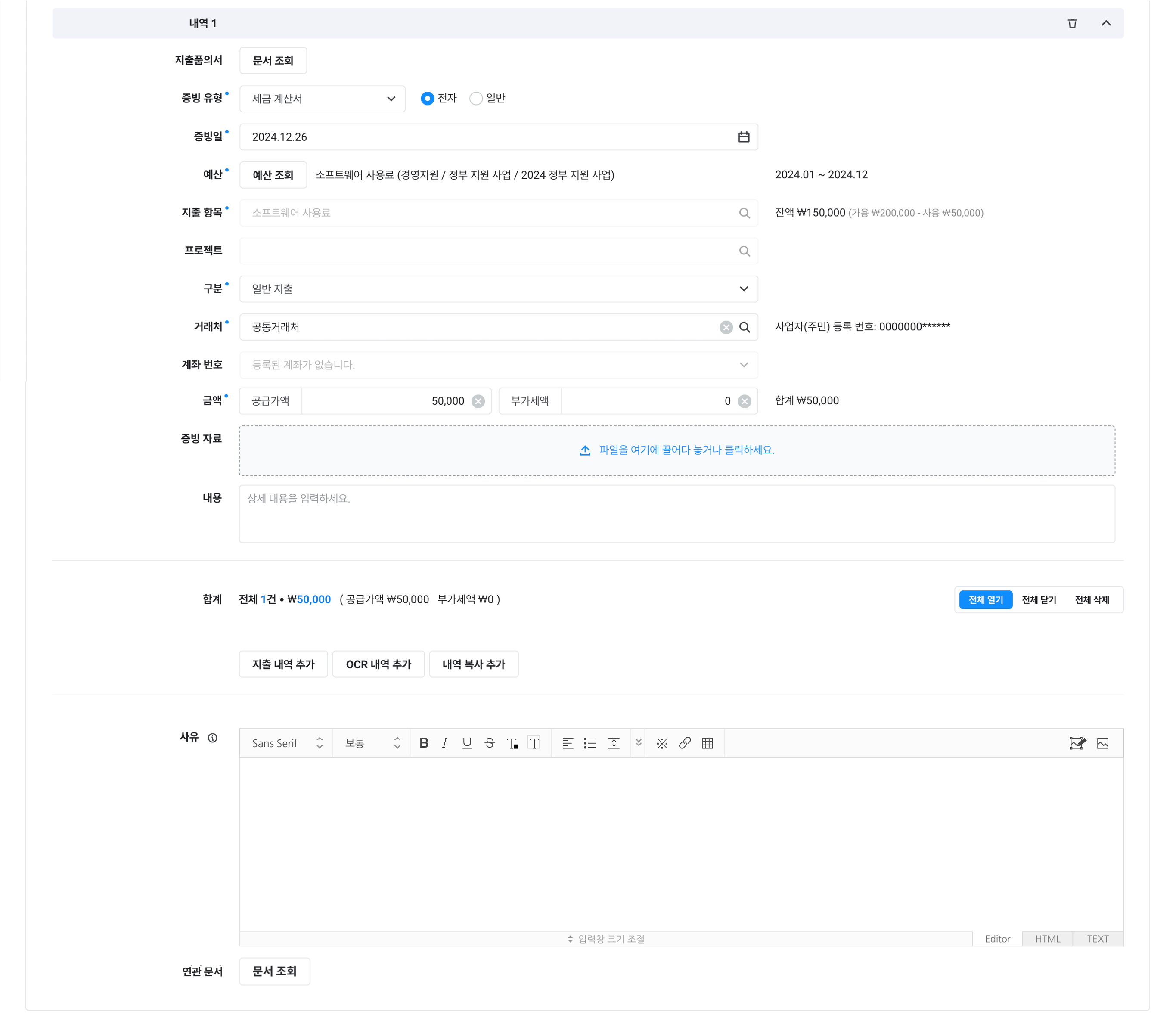1176x1024 pixels.
Task: Delete 내역 1 with trash icon
Action: (1072, 23)
